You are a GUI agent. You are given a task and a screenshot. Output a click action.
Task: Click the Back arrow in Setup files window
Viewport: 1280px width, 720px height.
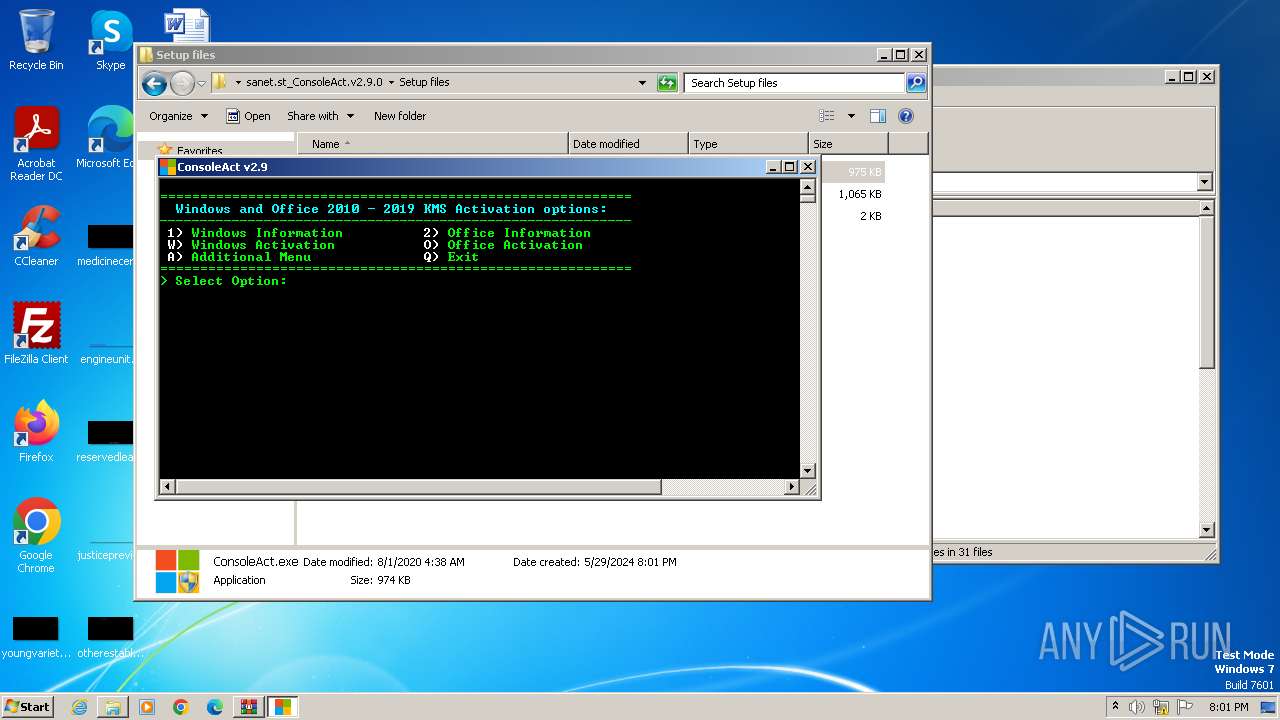pos(154,83)
